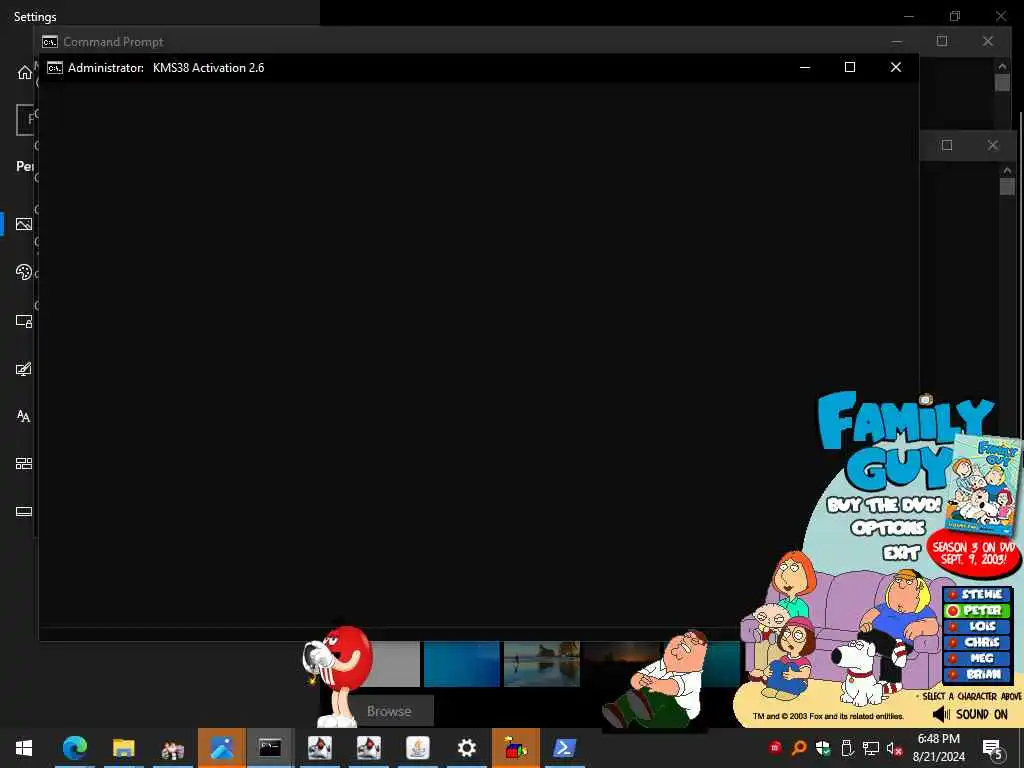Open PowerShell from the taskbar
This screenshot has height=768, width=1024.
(564, 748)
